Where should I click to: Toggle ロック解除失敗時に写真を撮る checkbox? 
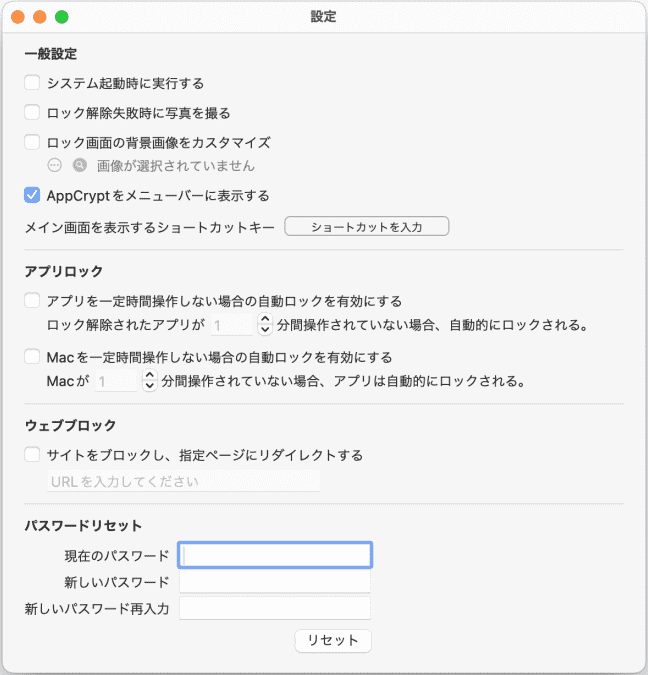pyautogui.click(x=32, y=113)
